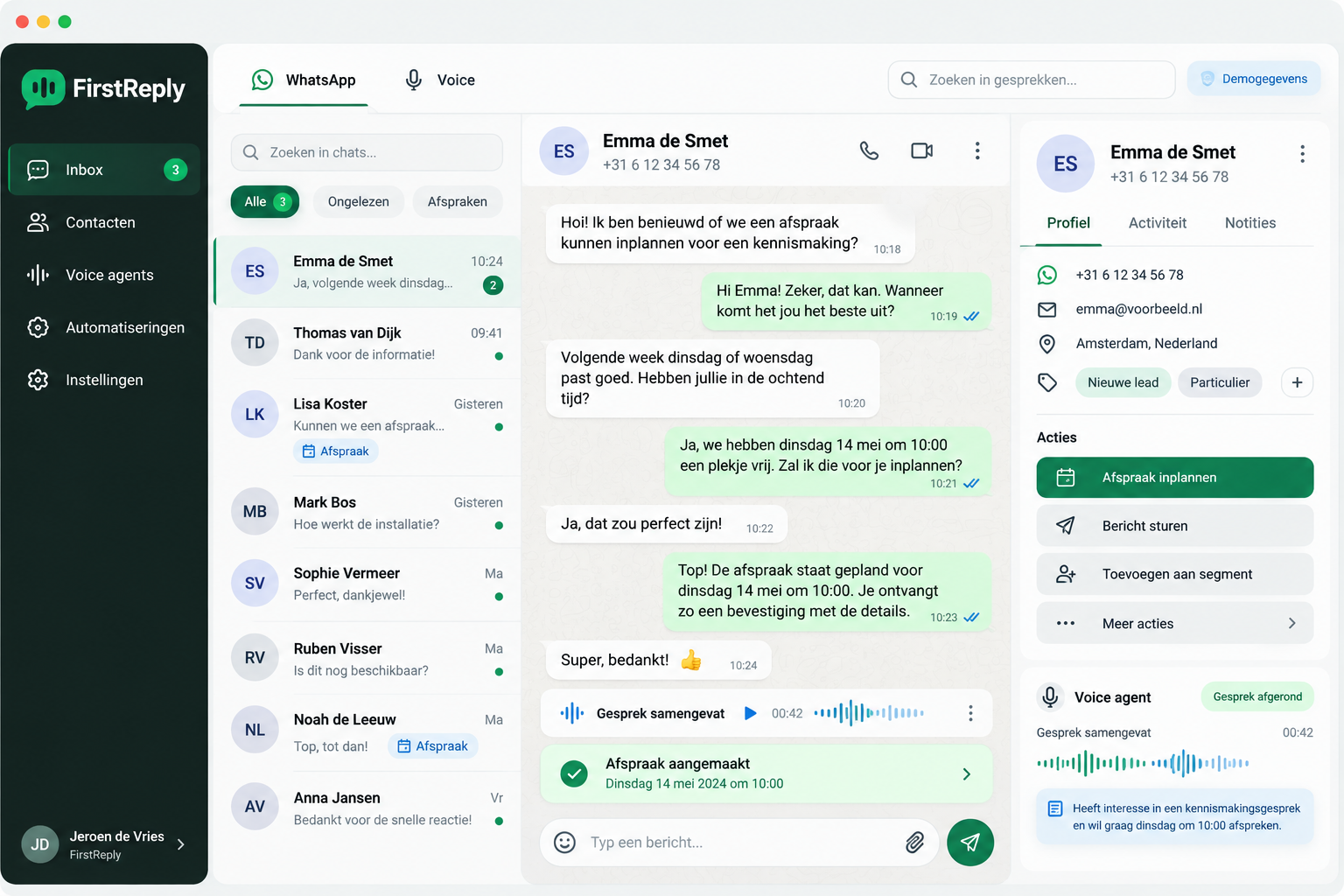Start a video call in chat header

(922, 150)
